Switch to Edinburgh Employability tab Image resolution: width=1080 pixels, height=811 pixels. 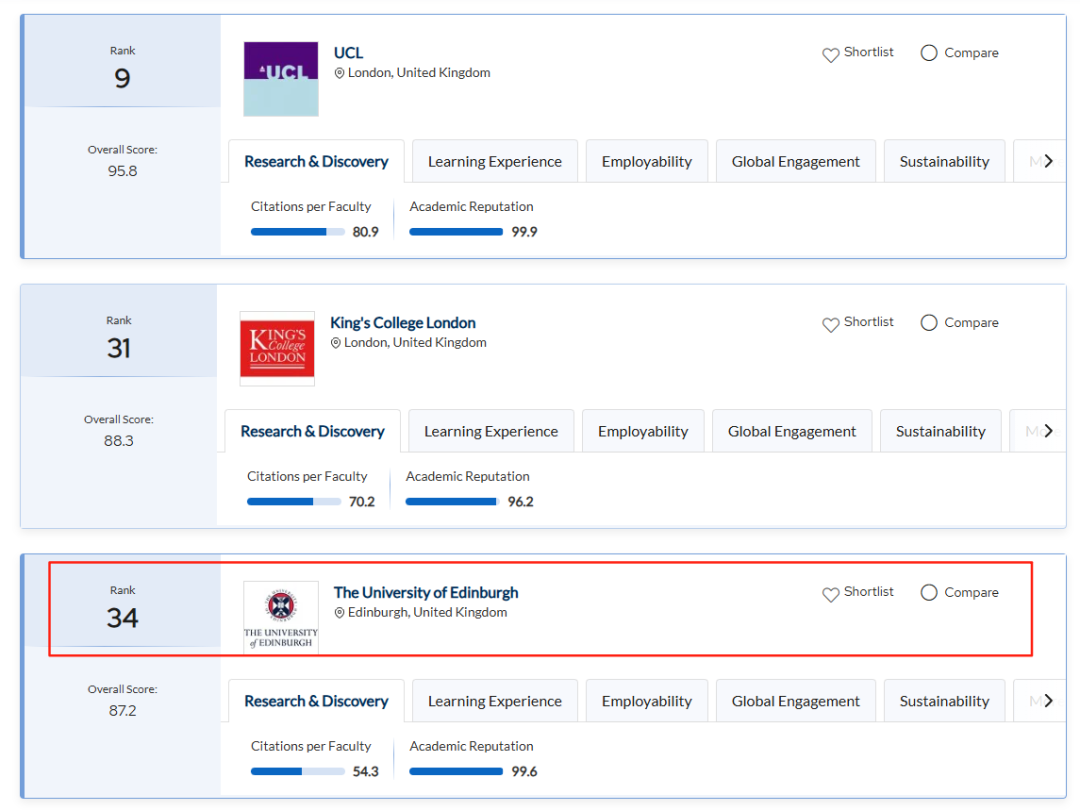647,701
